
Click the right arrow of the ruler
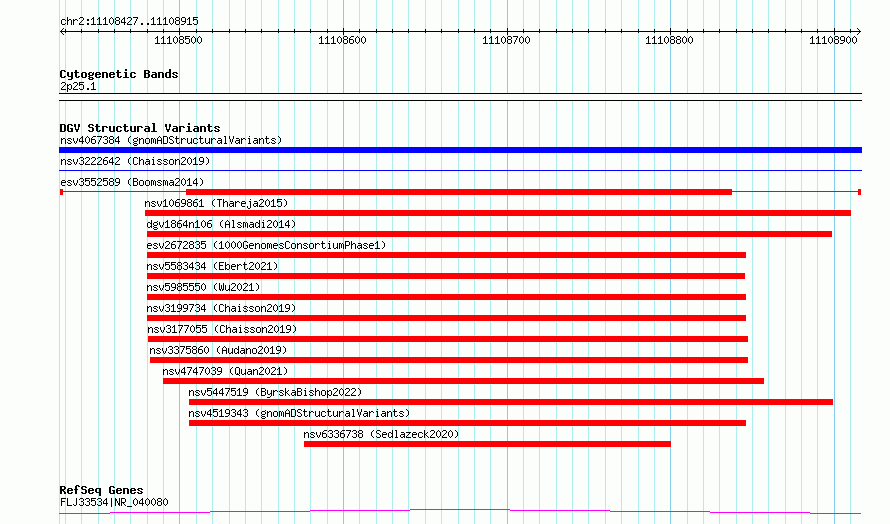click(858, 32)
